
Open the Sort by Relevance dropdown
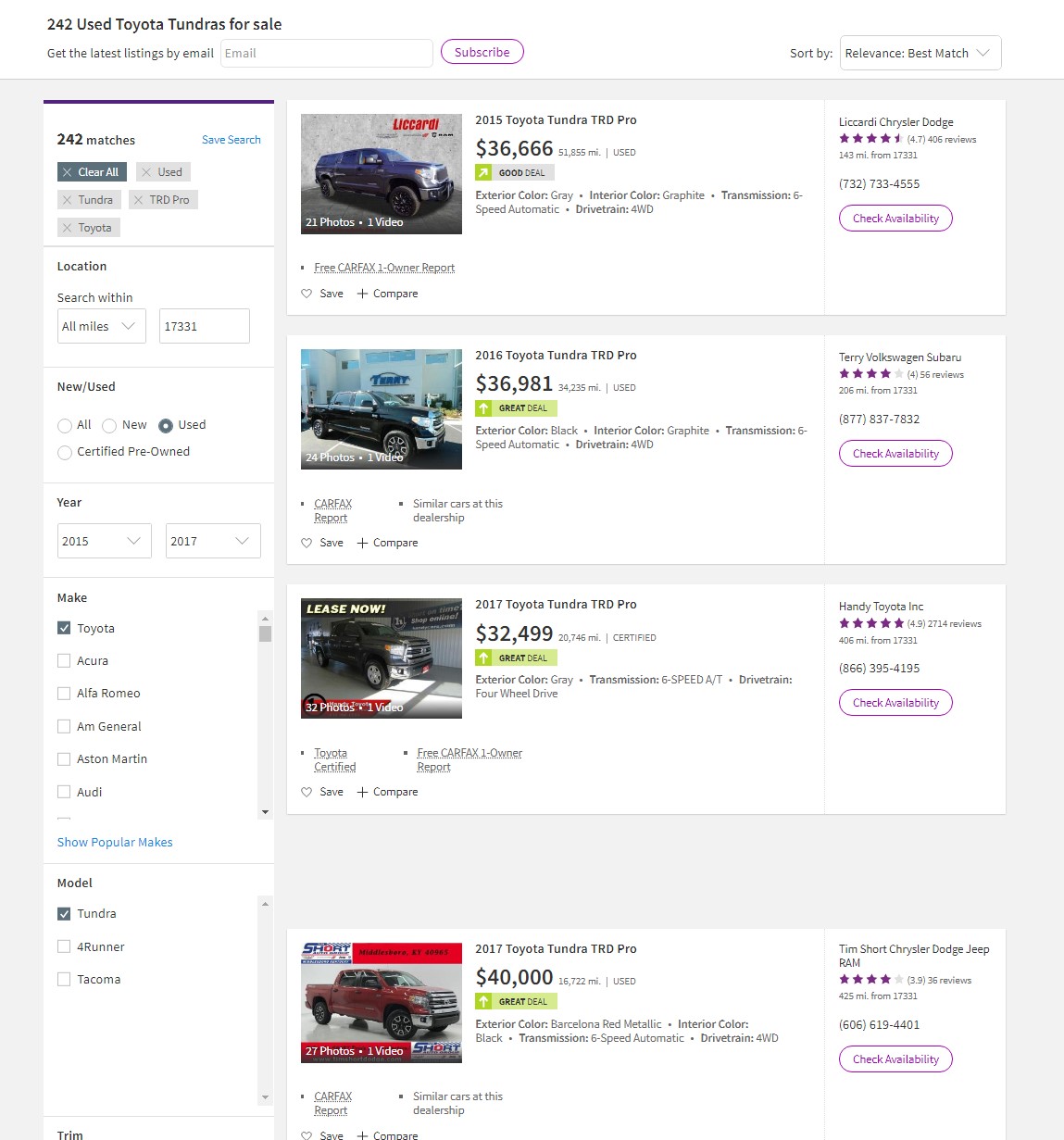(920, 53)
